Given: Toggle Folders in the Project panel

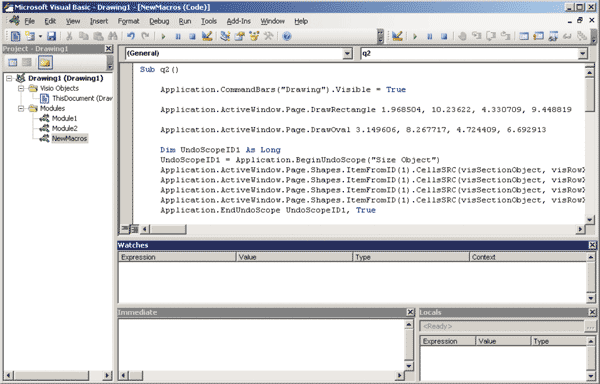Looking at the screenshot, I should (45, 62).
